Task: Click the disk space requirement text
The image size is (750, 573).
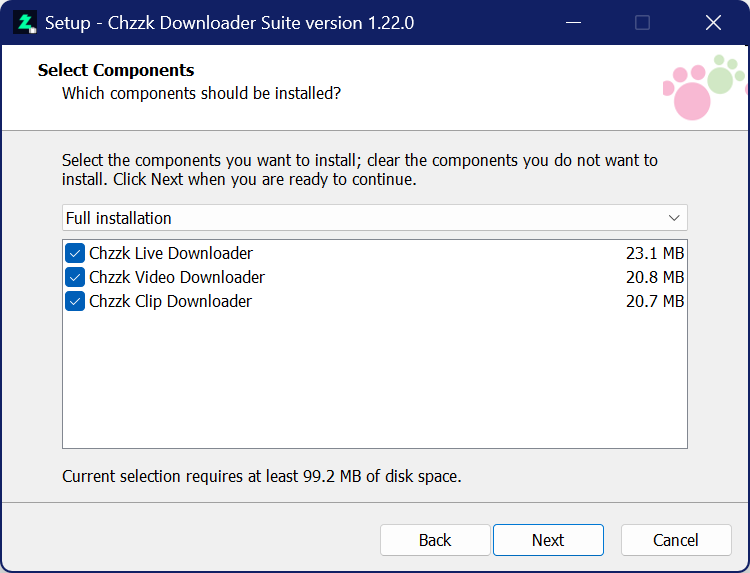Action: (262, 476)
